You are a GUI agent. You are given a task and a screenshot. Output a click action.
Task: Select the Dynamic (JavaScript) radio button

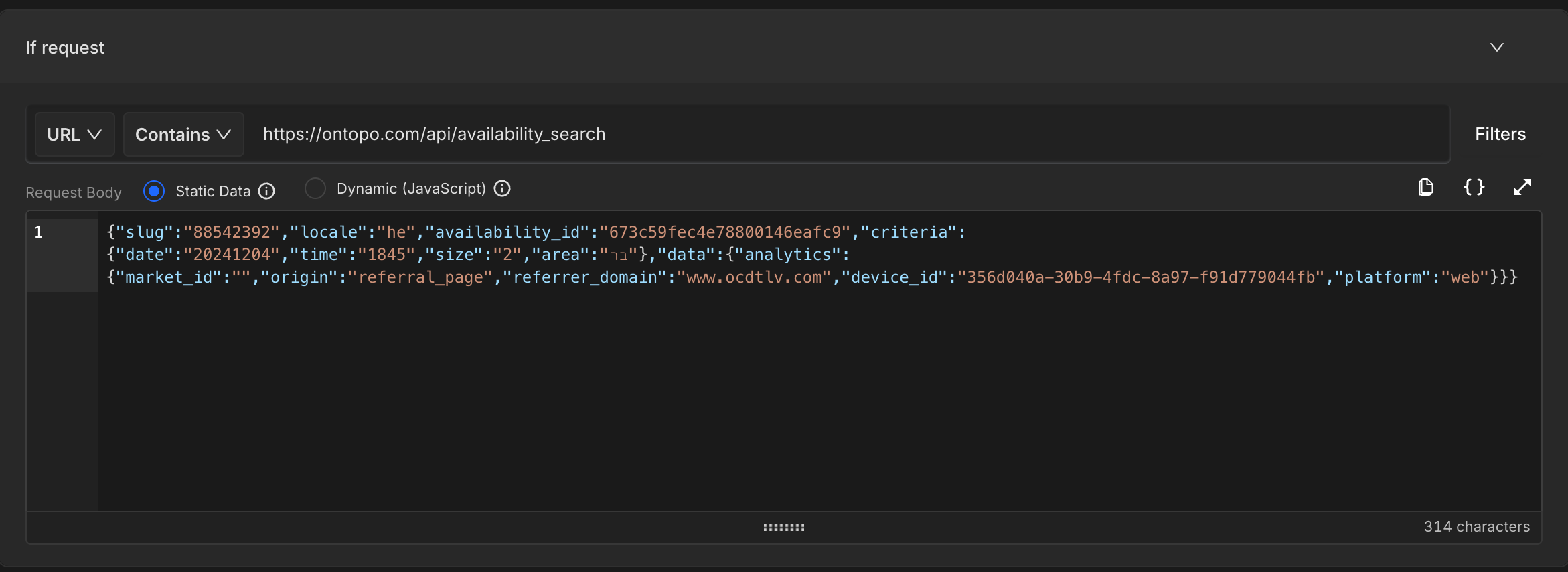(x=315, y=188)
